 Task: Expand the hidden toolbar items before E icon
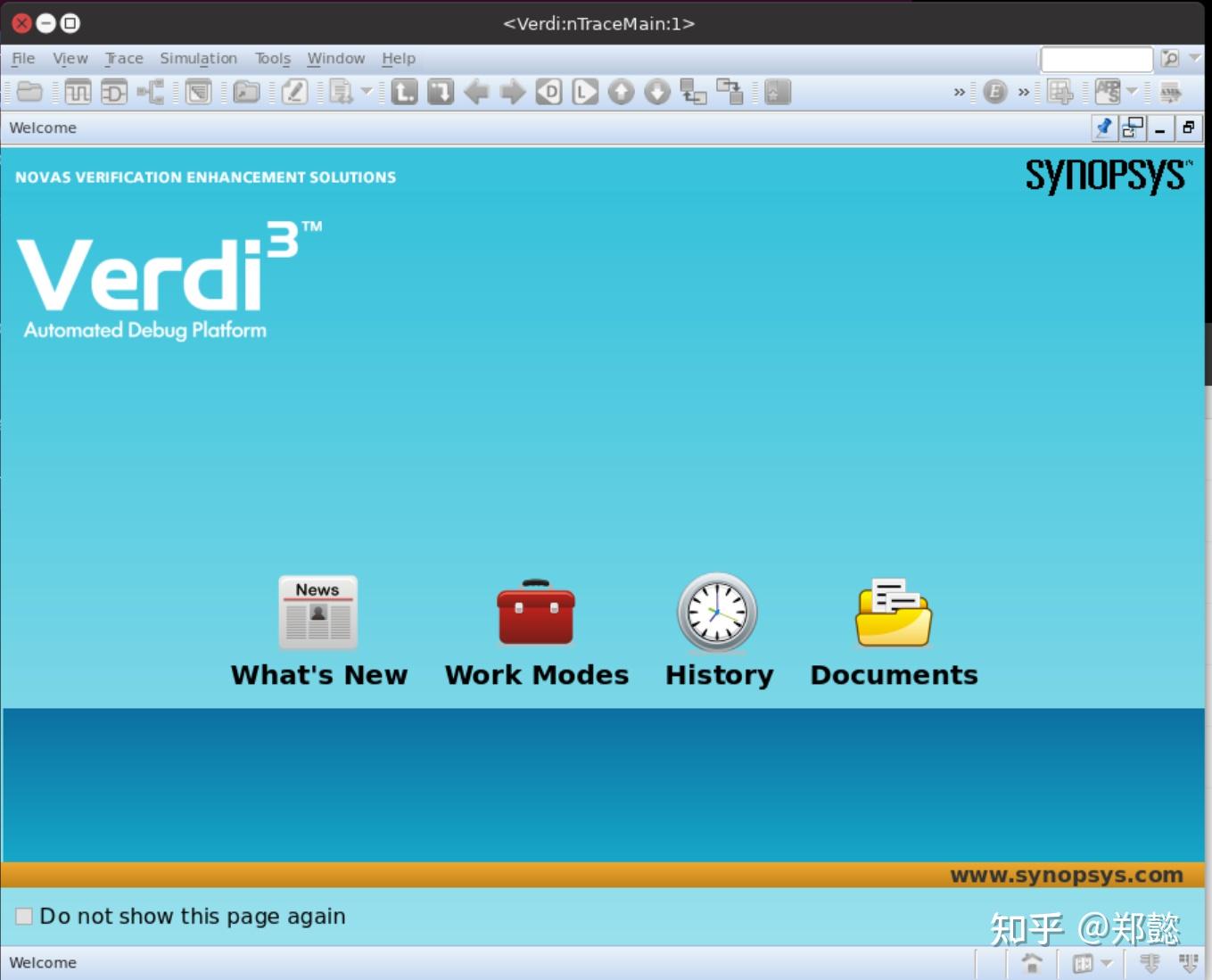[960, 92]
